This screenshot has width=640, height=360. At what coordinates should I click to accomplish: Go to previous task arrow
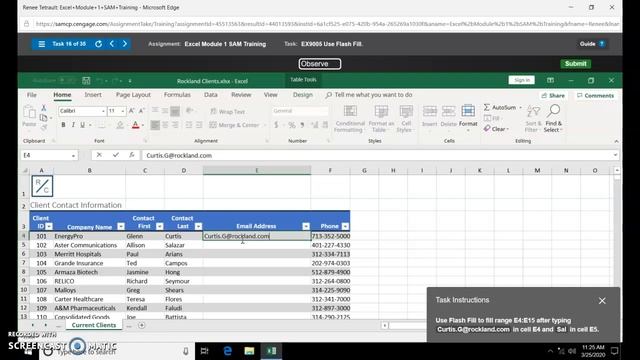pos(112,44)
